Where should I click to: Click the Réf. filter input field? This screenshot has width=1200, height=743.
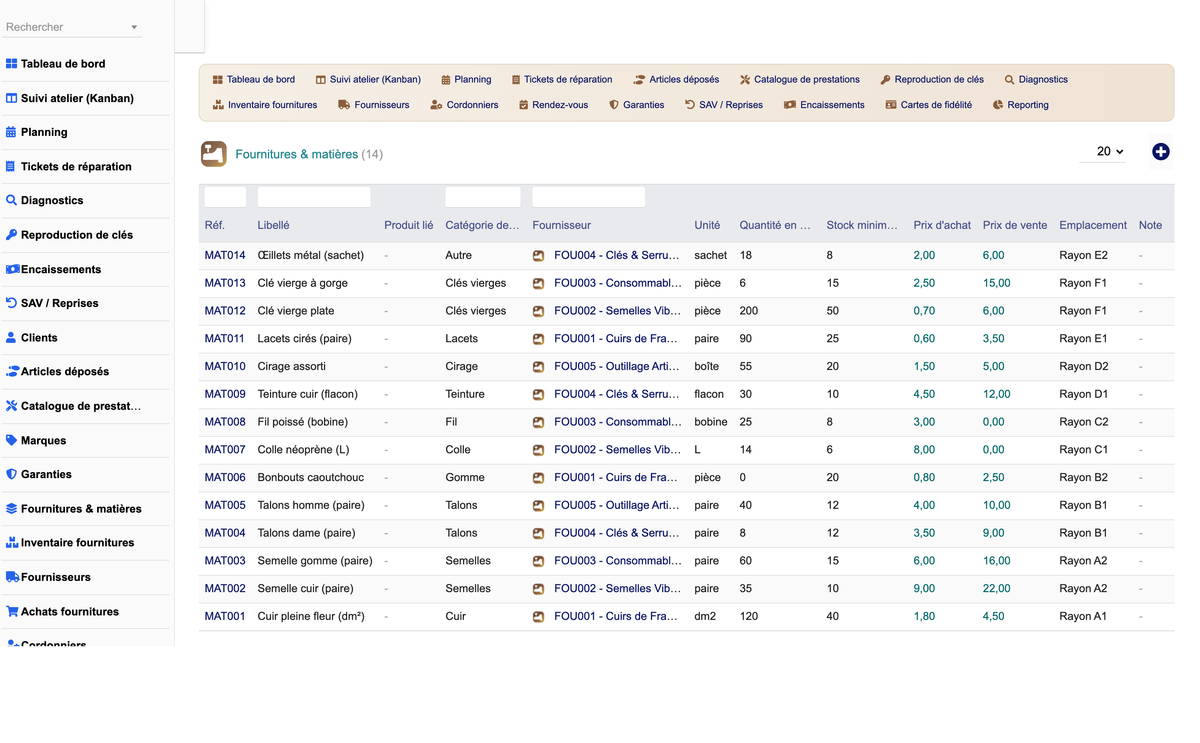[x=225, y=197]
